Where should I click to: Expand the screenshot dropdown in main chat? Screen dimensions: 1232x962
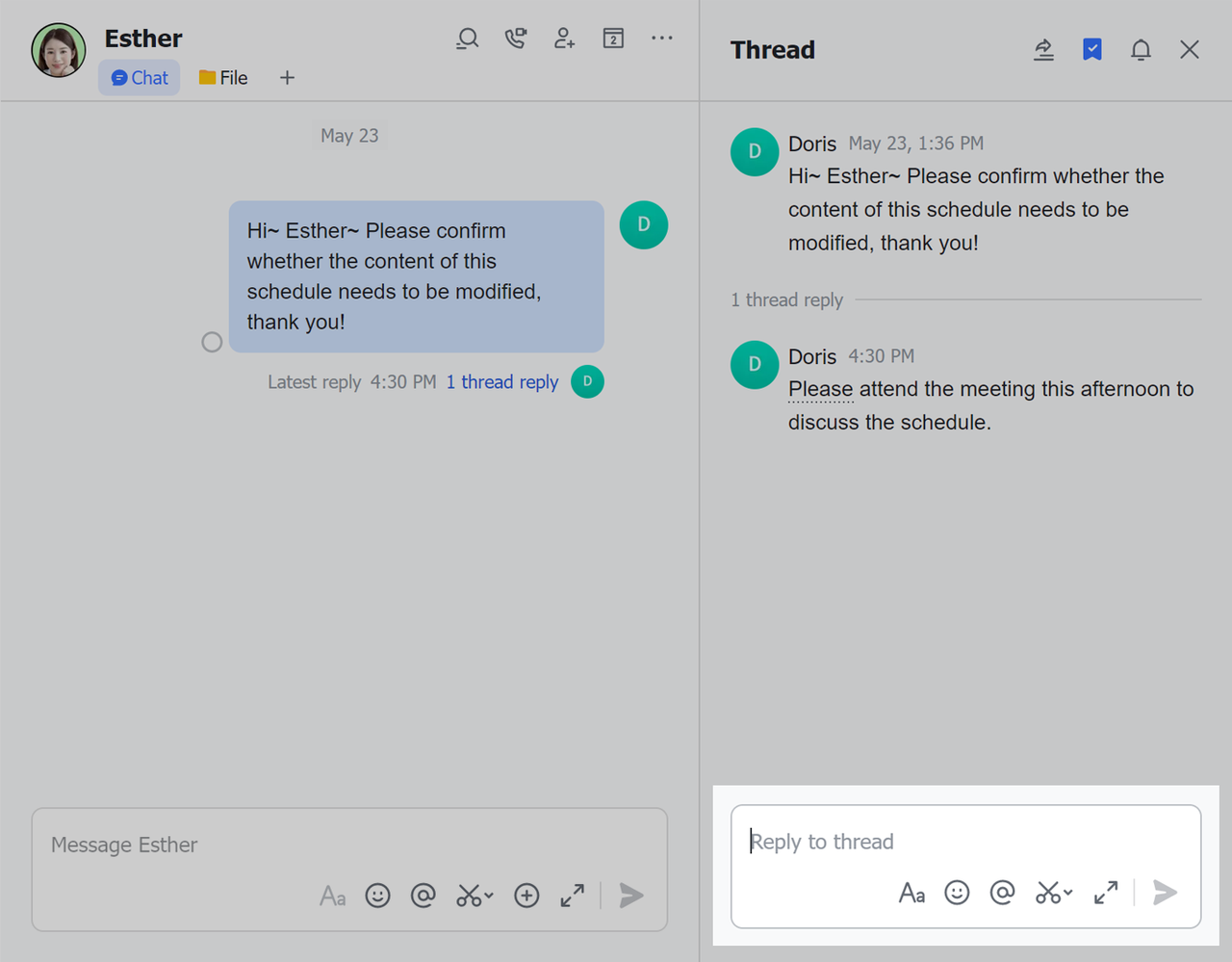(x=489, y=896)
